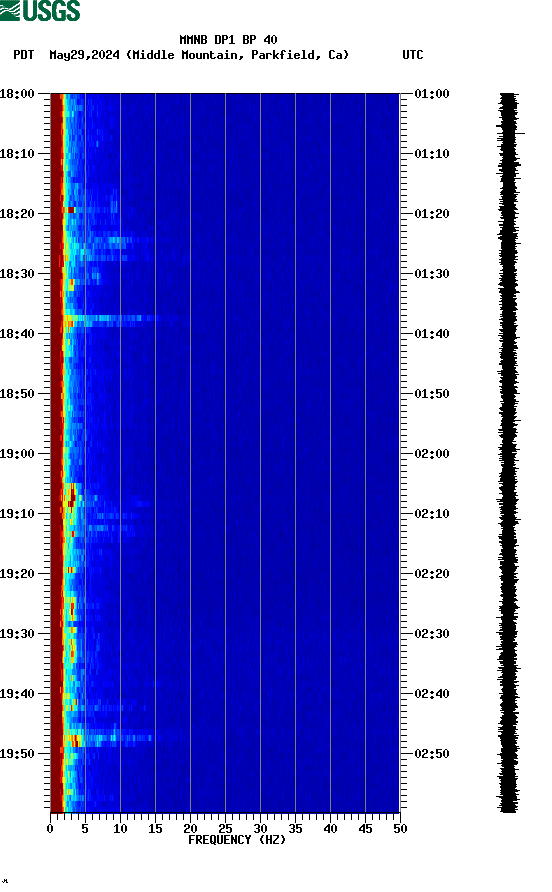Image resolution: width=552 pixels, height=892 pixels.
Task: Click the red hotspot near 18:19 at 3 Hz
Action: pyautogui.click(x=71, y=210)
